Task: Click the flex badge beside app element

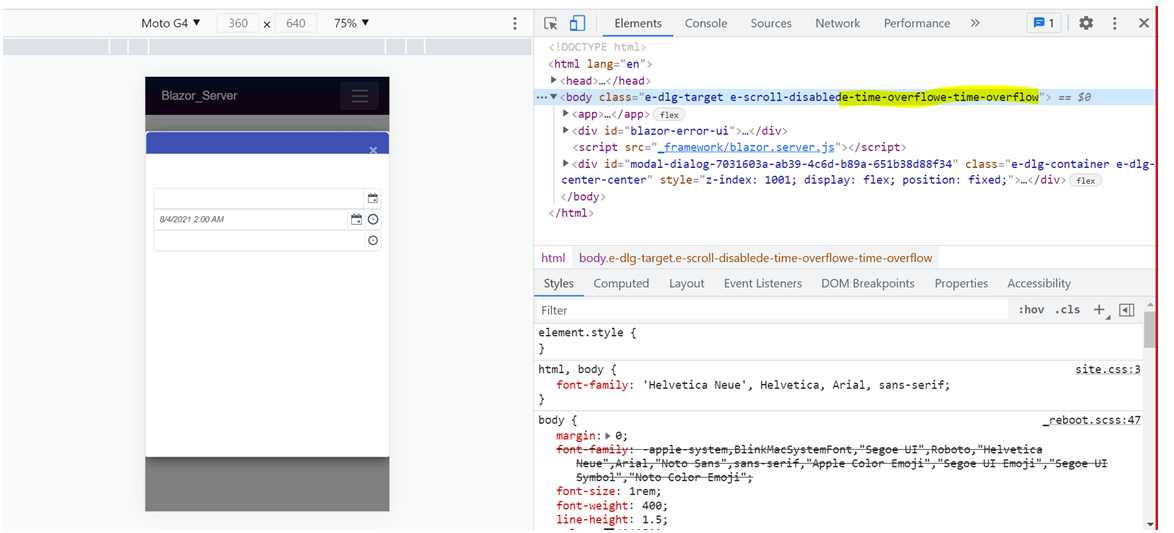Action: pos(669,115)
